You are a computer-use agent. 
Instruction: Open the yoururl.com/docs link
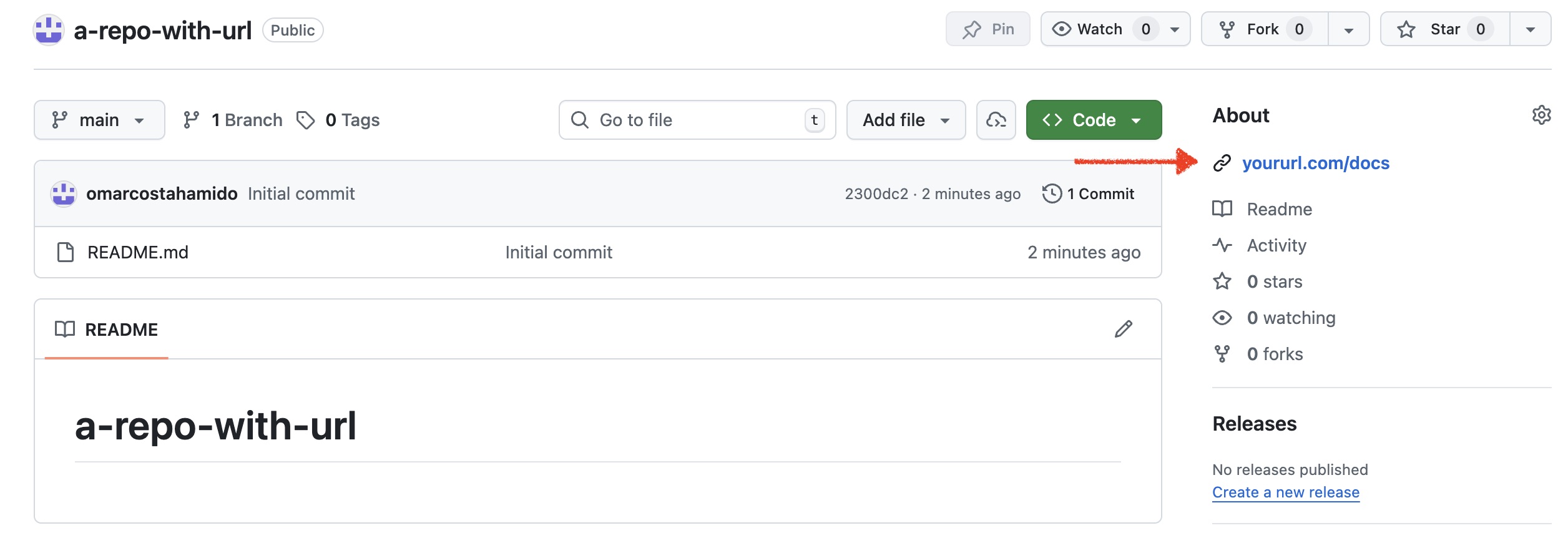pyautogui.click(x=1316, y=163)
